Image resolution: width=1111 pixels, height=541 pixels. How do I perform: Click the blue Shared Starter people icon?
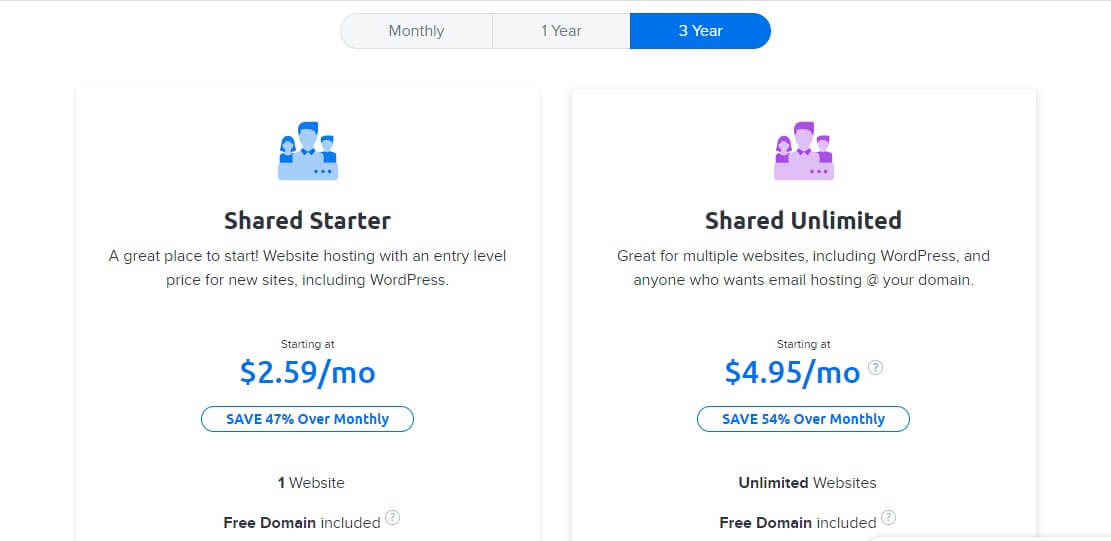click(308, 150)
